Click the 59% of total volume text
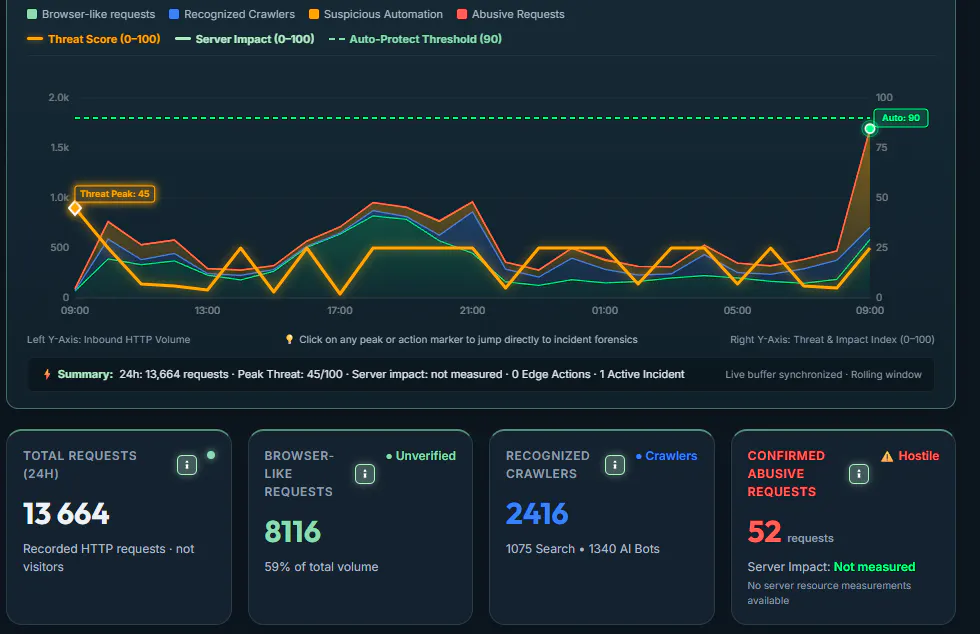 (321, 567)
